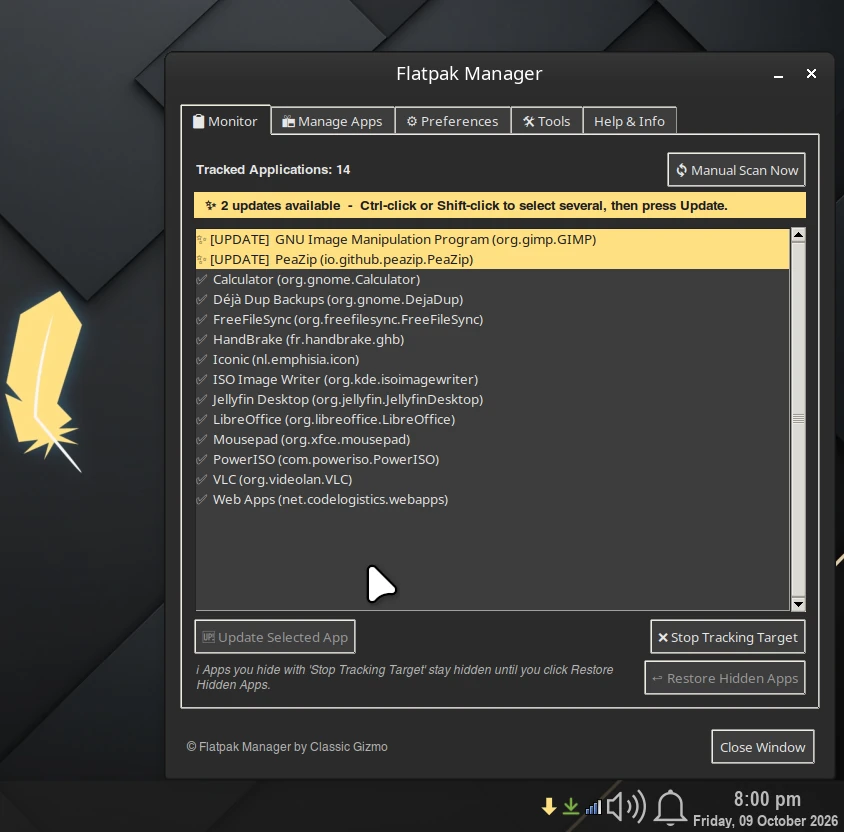
Task: Click Stop Tracking Target button
Action: coord(728,637)
